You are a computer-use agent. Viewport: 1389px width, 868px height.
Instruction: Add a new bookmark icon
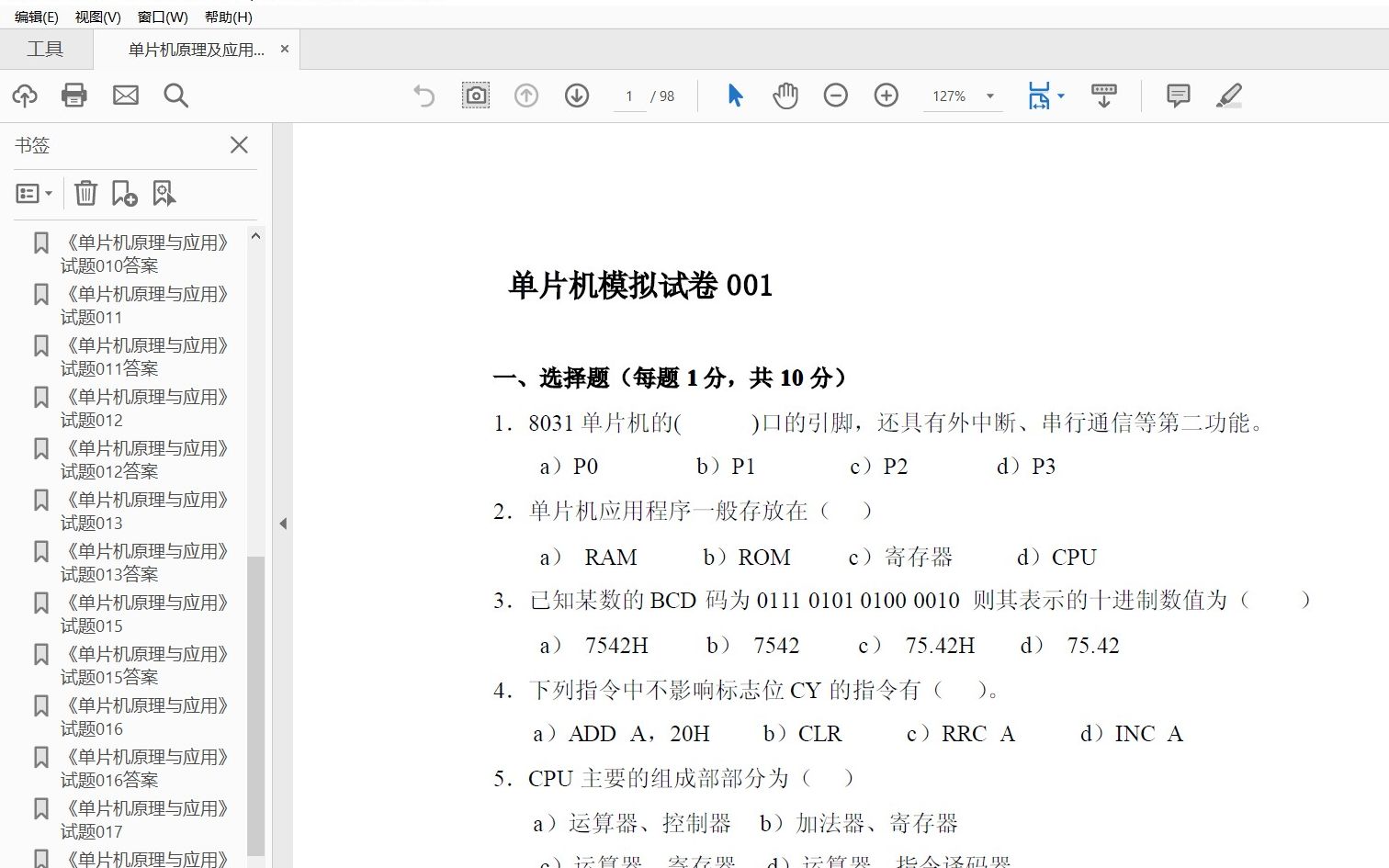point(124,193)
